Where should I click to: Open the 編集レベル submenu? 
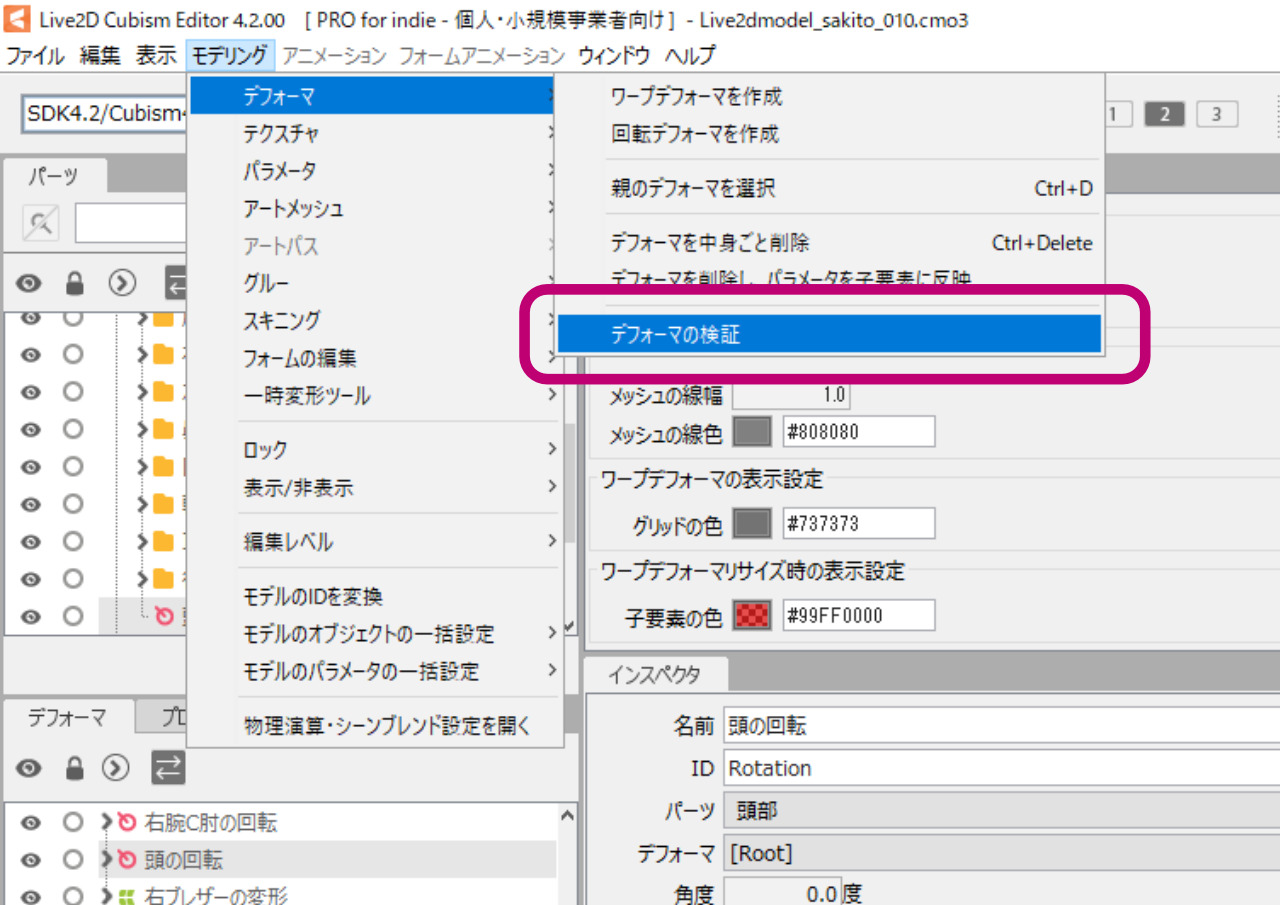tap(375, 542)
